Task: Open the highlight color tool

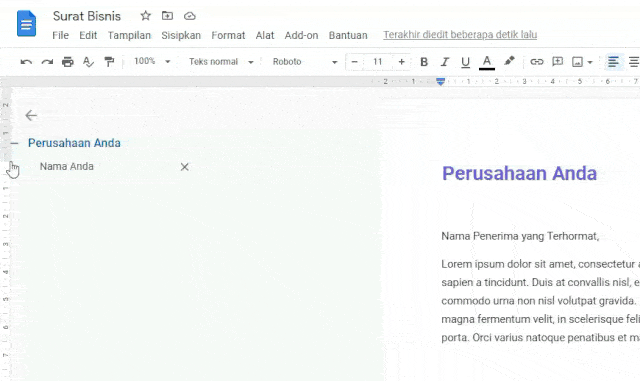Action: (x=509, y=61)
